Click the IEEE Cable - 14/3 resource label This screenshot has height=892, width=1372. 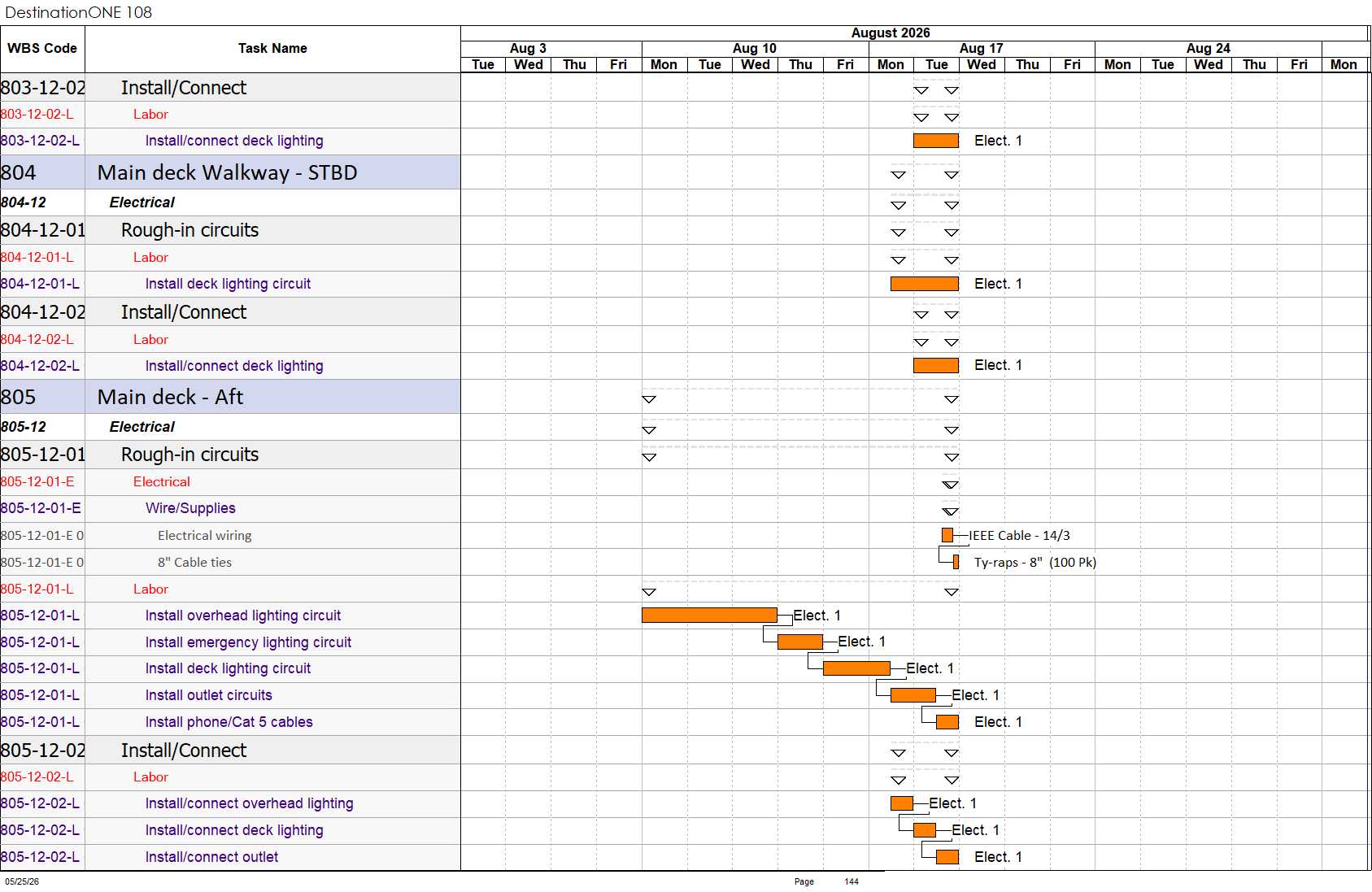click(x=1019, y=536)
